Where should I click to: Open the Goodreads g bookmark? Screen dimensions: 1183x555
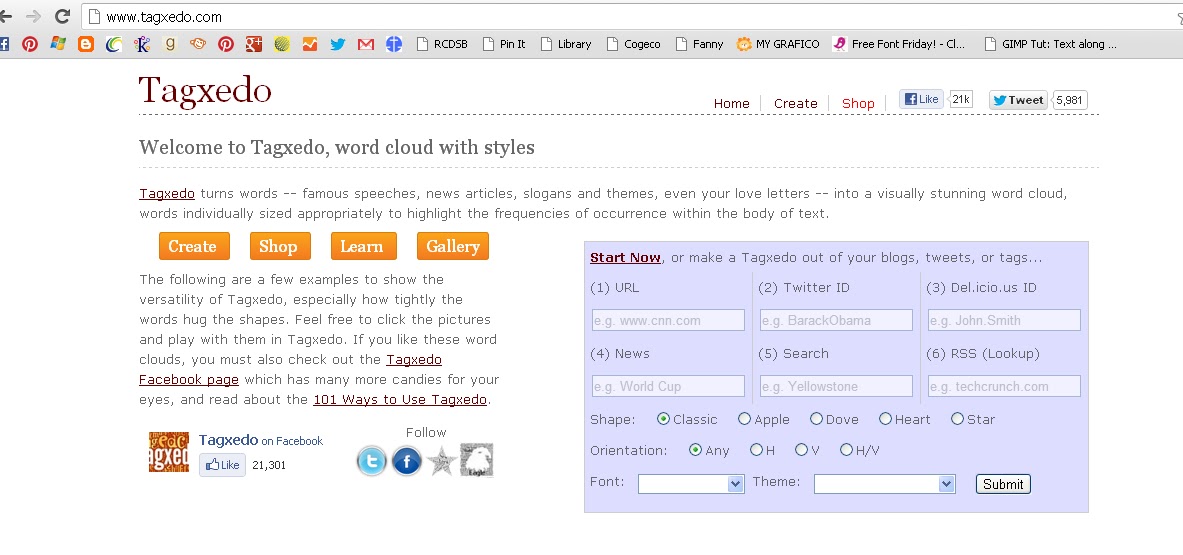click(x=170, y=44)
